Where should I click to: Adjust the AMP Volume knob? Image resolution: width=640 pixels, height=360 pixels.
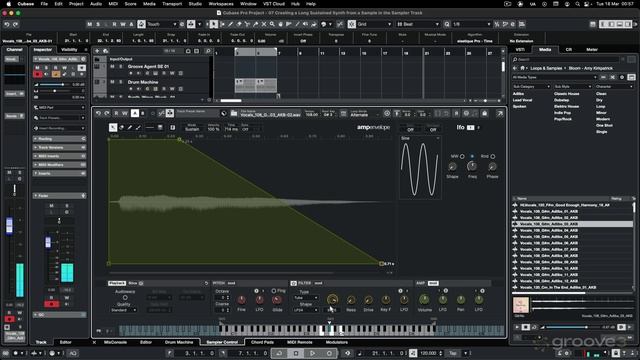pyautogui.click(x=424, y=300)
